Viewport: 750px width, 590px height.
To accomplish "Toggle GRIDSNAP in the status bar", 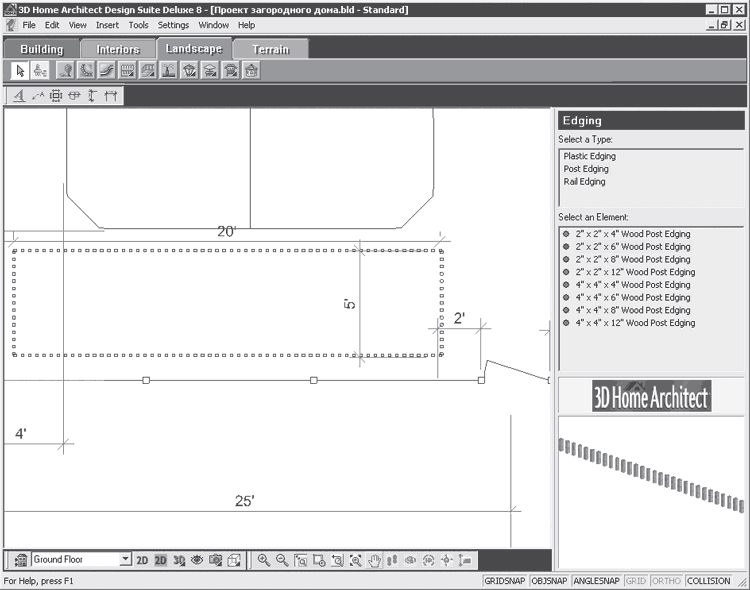I will point(504,580).
